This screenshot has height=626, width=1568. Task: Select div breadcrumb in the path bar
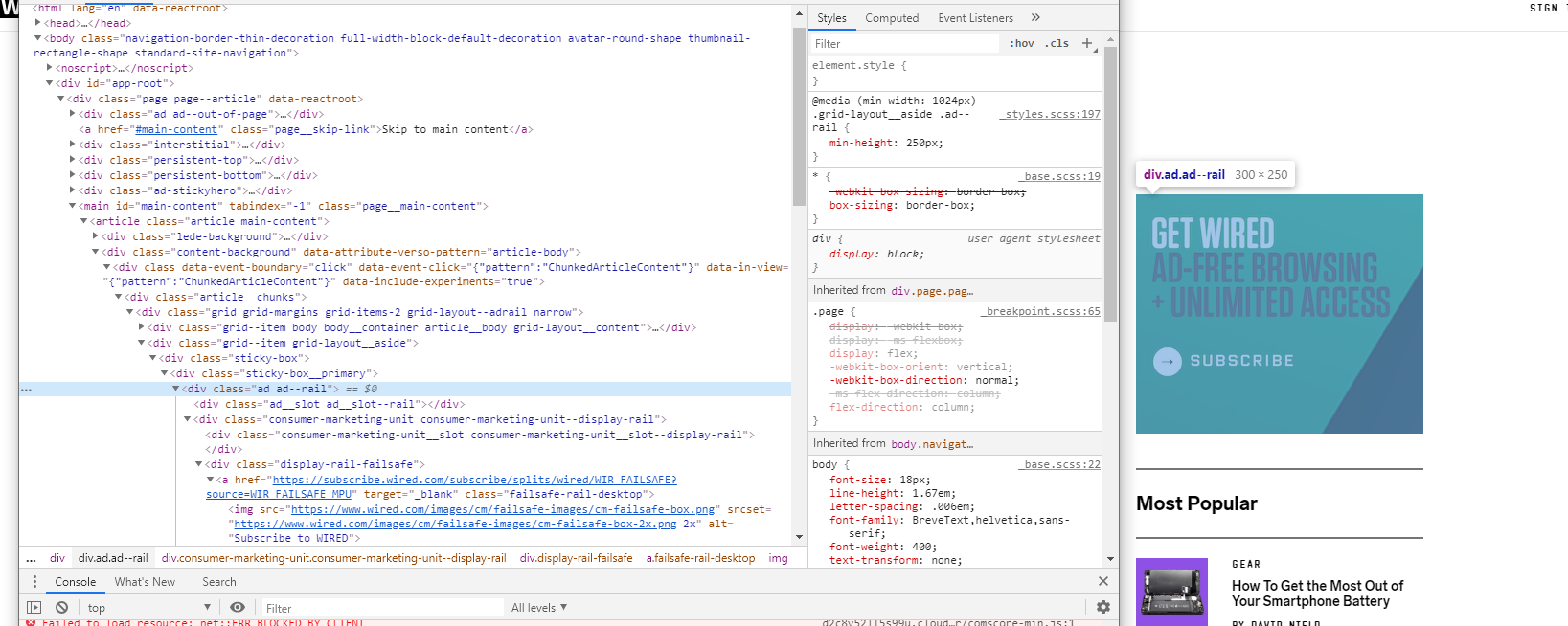click(57, 558)
